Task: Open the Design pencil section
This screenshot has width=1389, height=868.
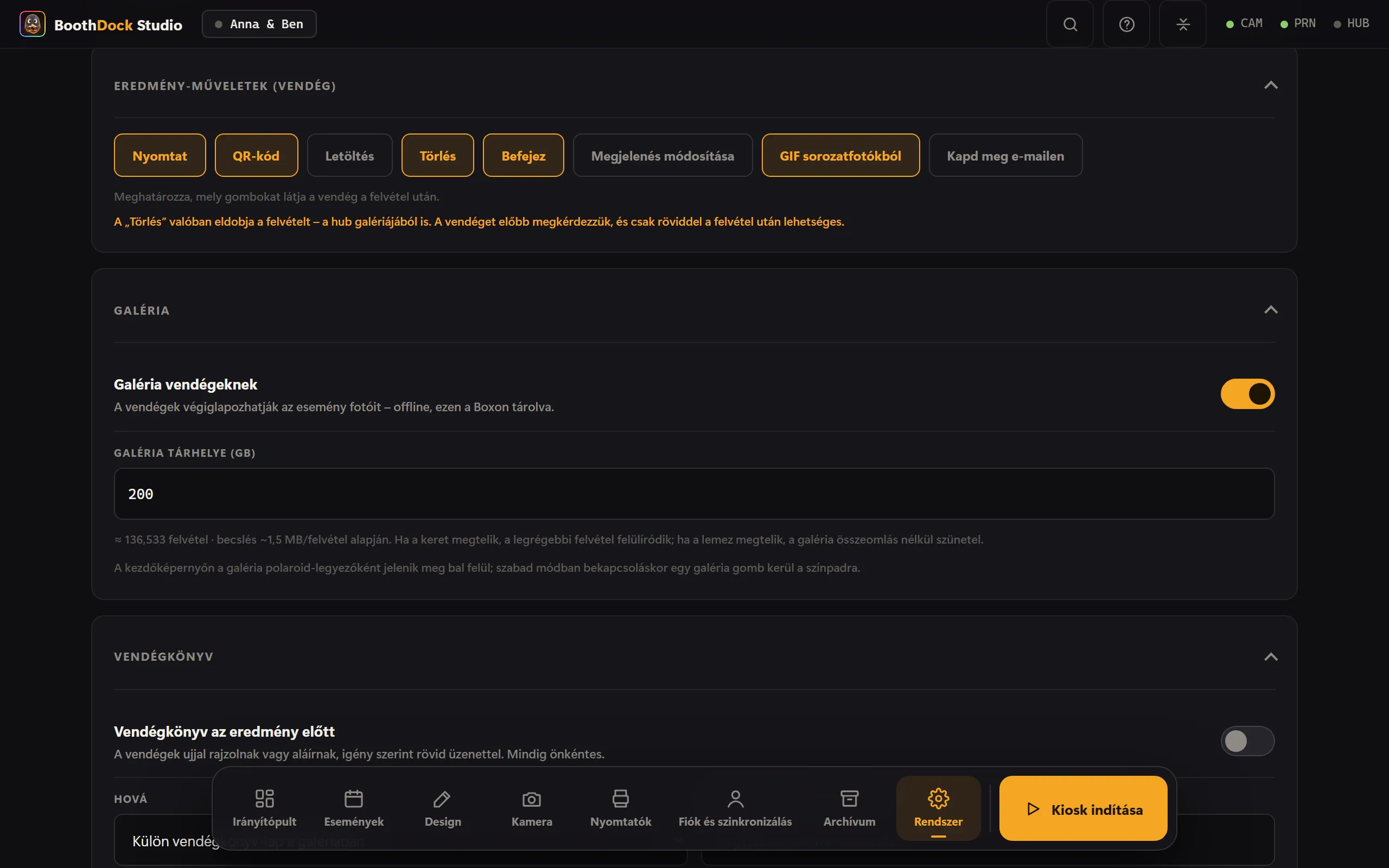Action: pos(443,808)
